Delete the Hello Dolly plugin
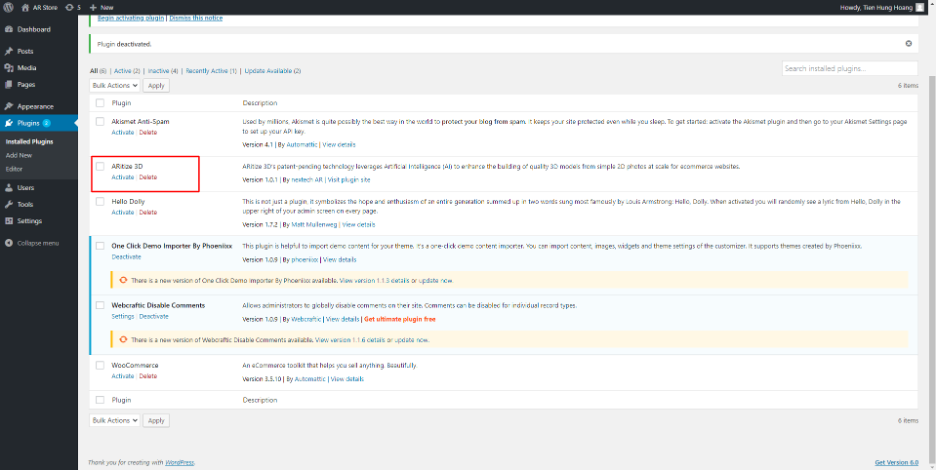The image size is (936, 470). point(148,212)
